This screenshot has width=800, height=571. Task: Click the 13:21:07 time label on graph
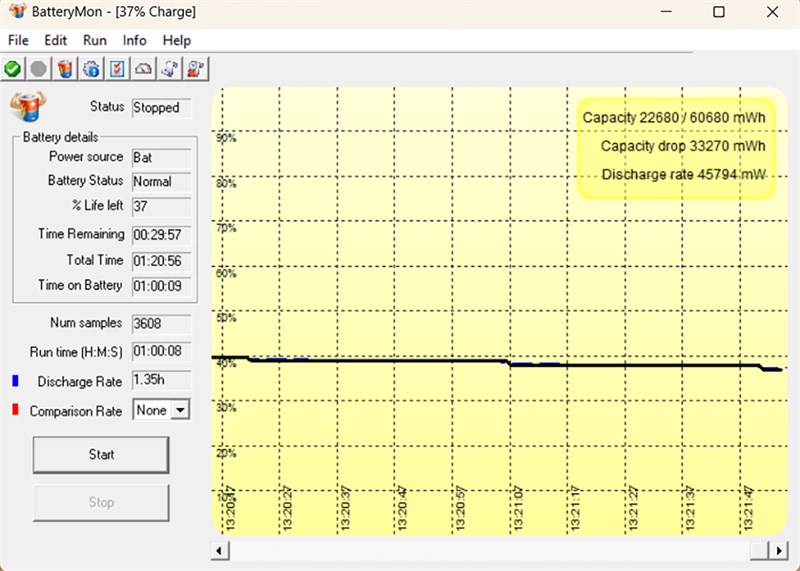pos(519,508)
